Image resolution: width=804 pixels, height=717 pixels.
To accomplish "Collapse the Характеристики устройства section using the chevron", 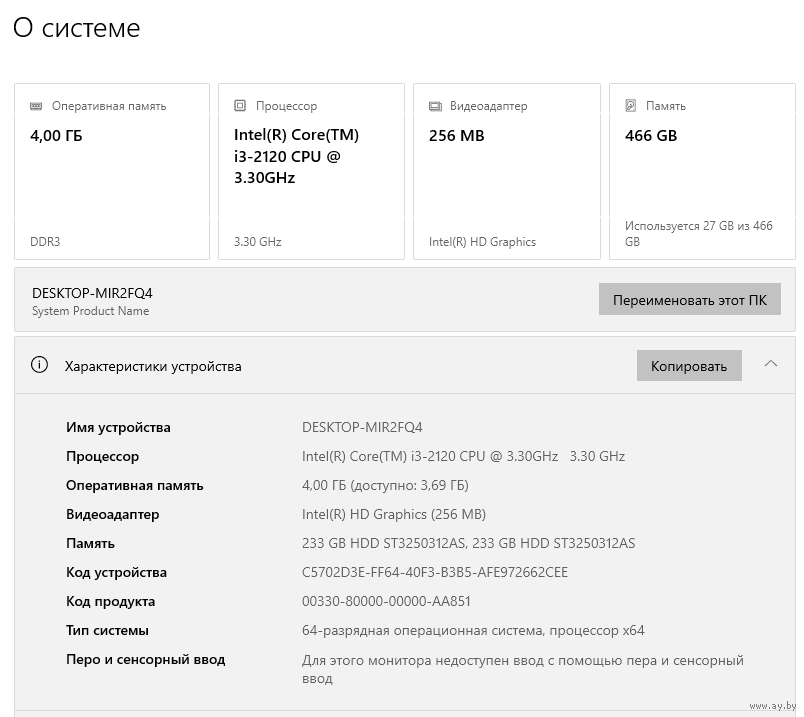I will [770, 364].
